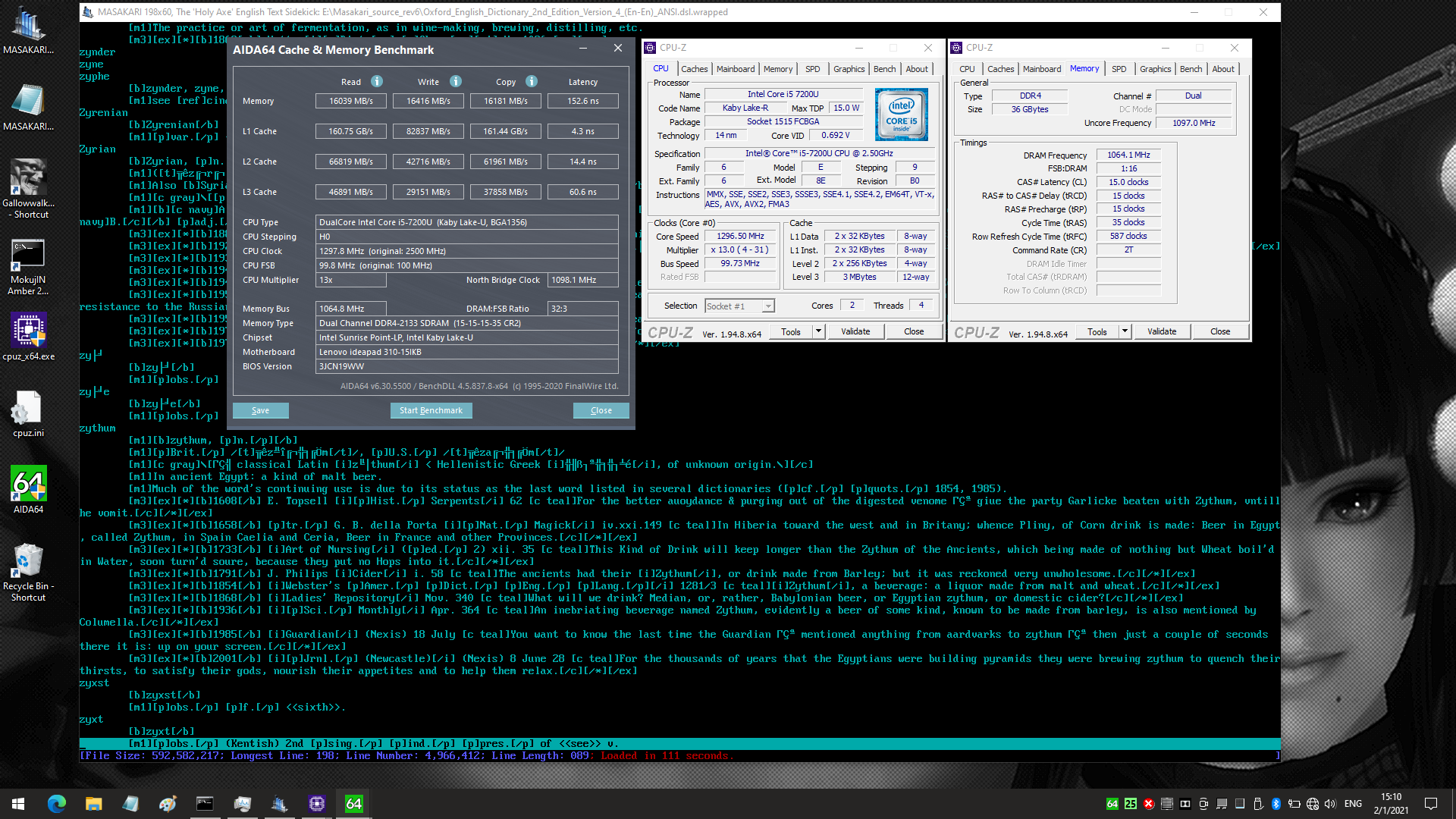Click the L3 Cache Latency 60.6 ns field
The image size is (1456, 819).
pos(582,192)
